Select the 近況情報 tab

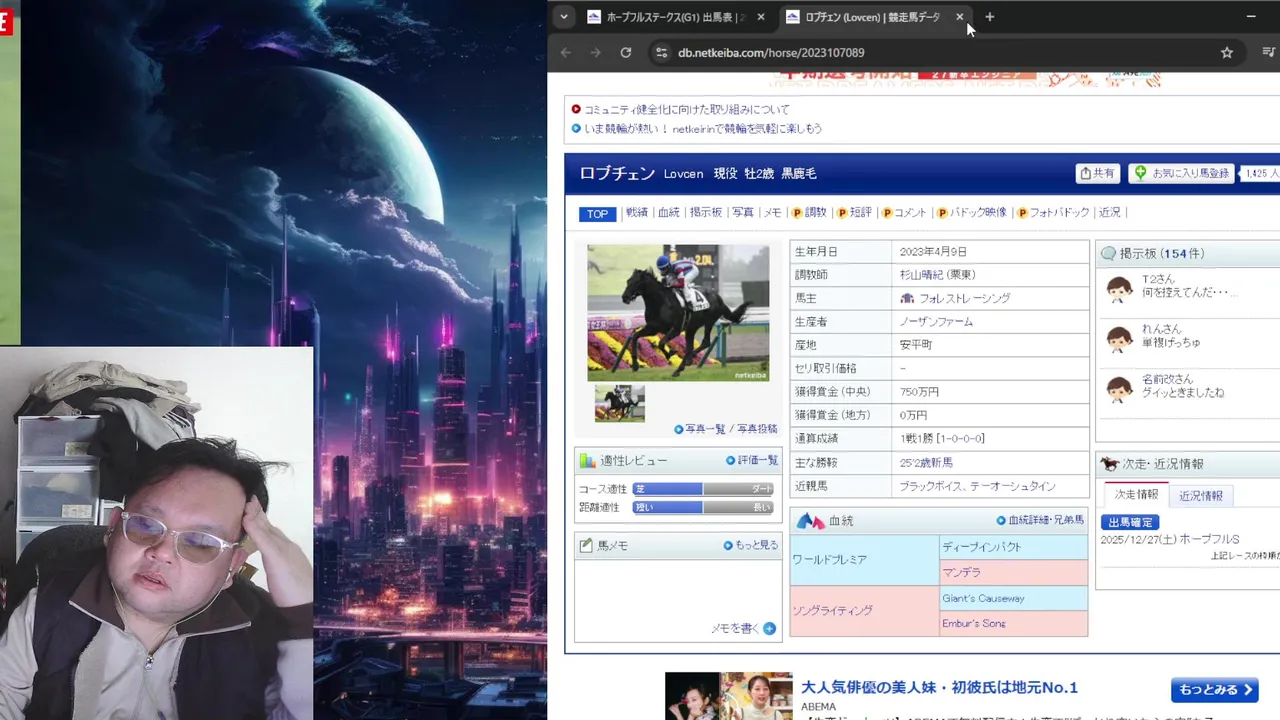coord(1201,496)
